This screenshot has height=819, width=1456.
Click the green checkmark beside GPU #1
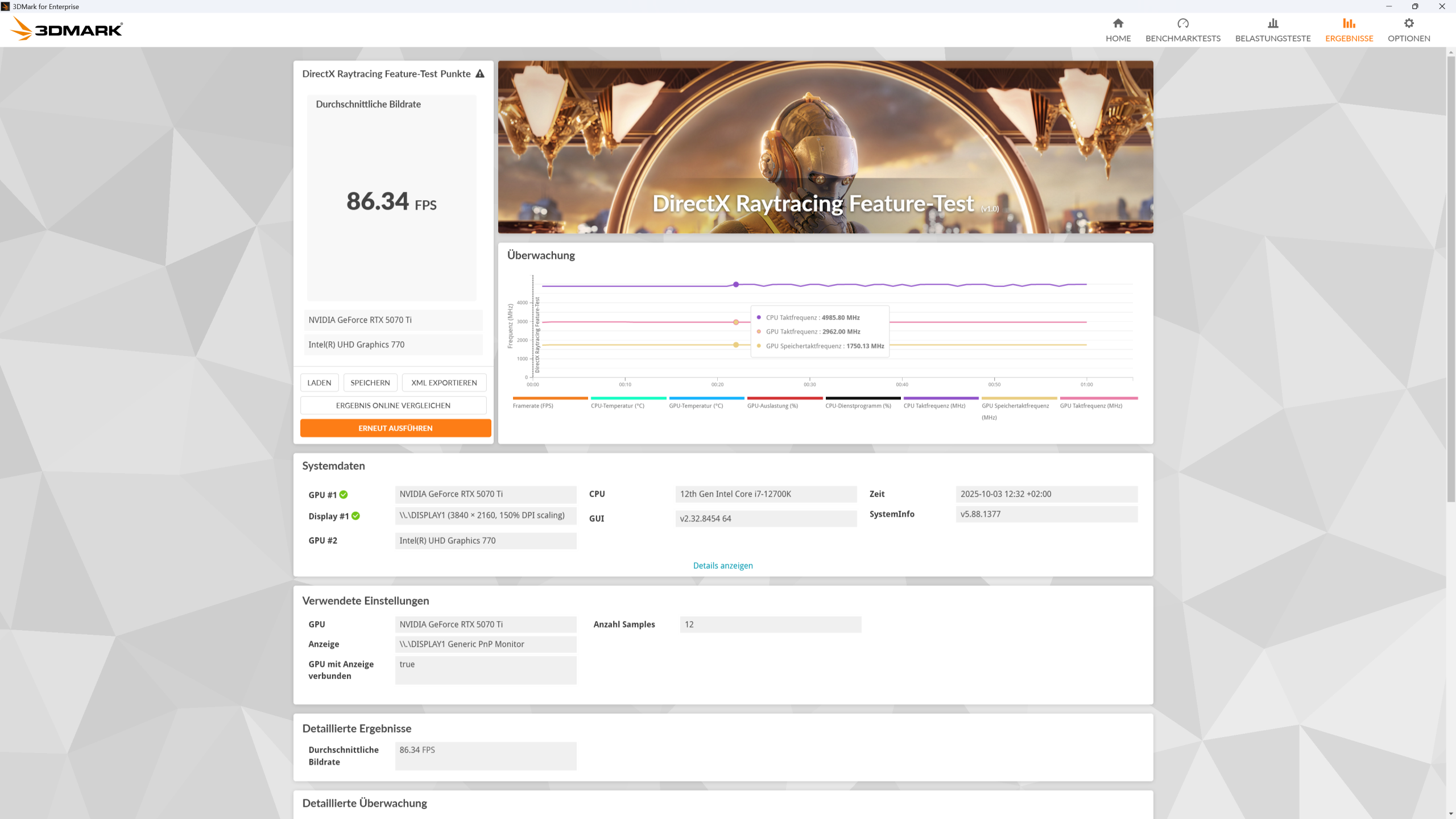tap(344, 495)
